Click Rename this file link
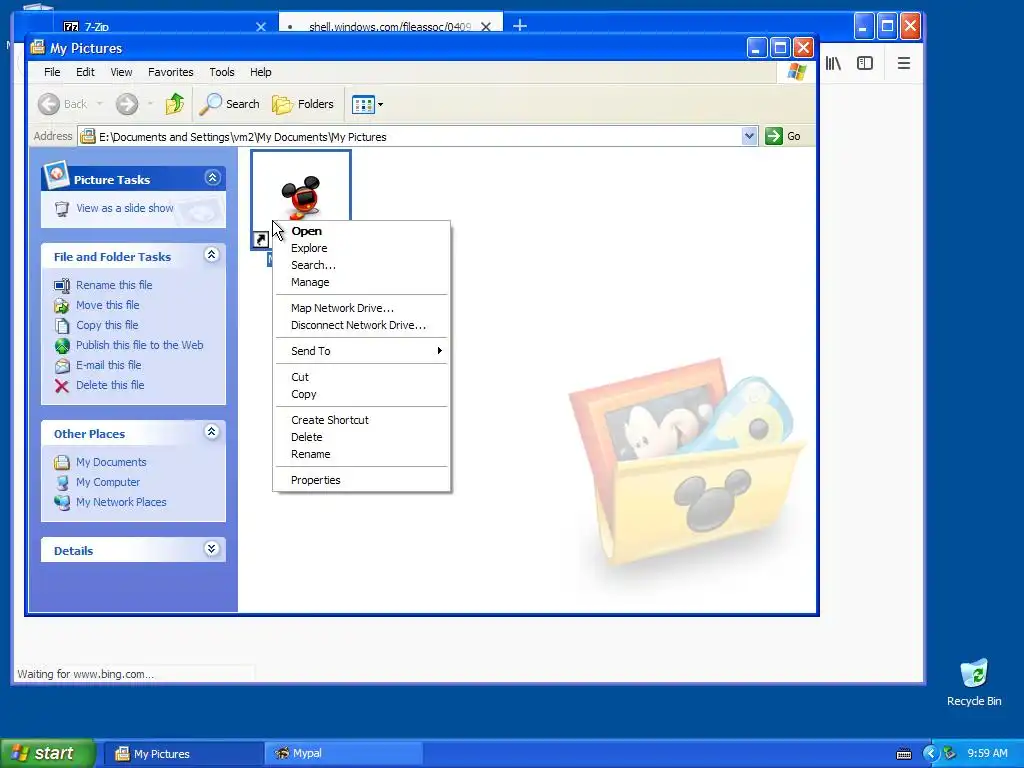This screenshot has height=768, width=1024. point(114,285)
